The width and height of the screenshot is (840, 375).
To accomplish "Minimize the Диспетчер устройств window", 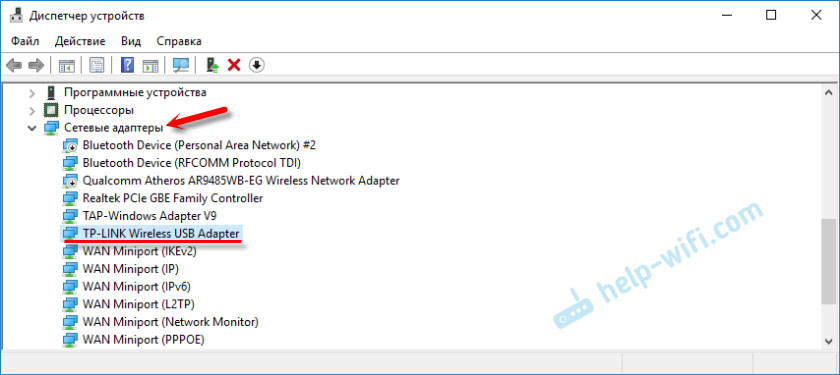I will [725, 16].
